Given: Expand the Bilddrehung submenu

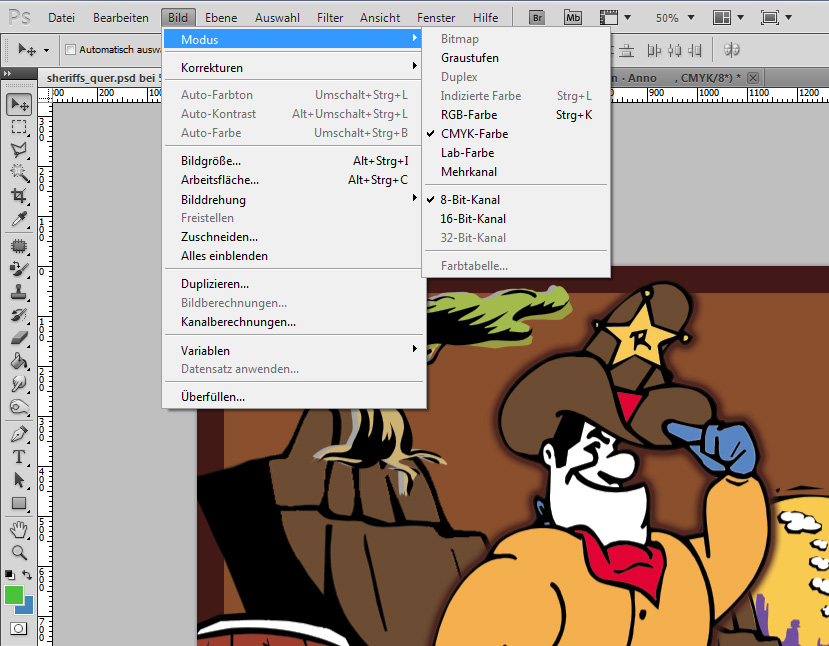Looking at the screenshot, I should (292, 199).
